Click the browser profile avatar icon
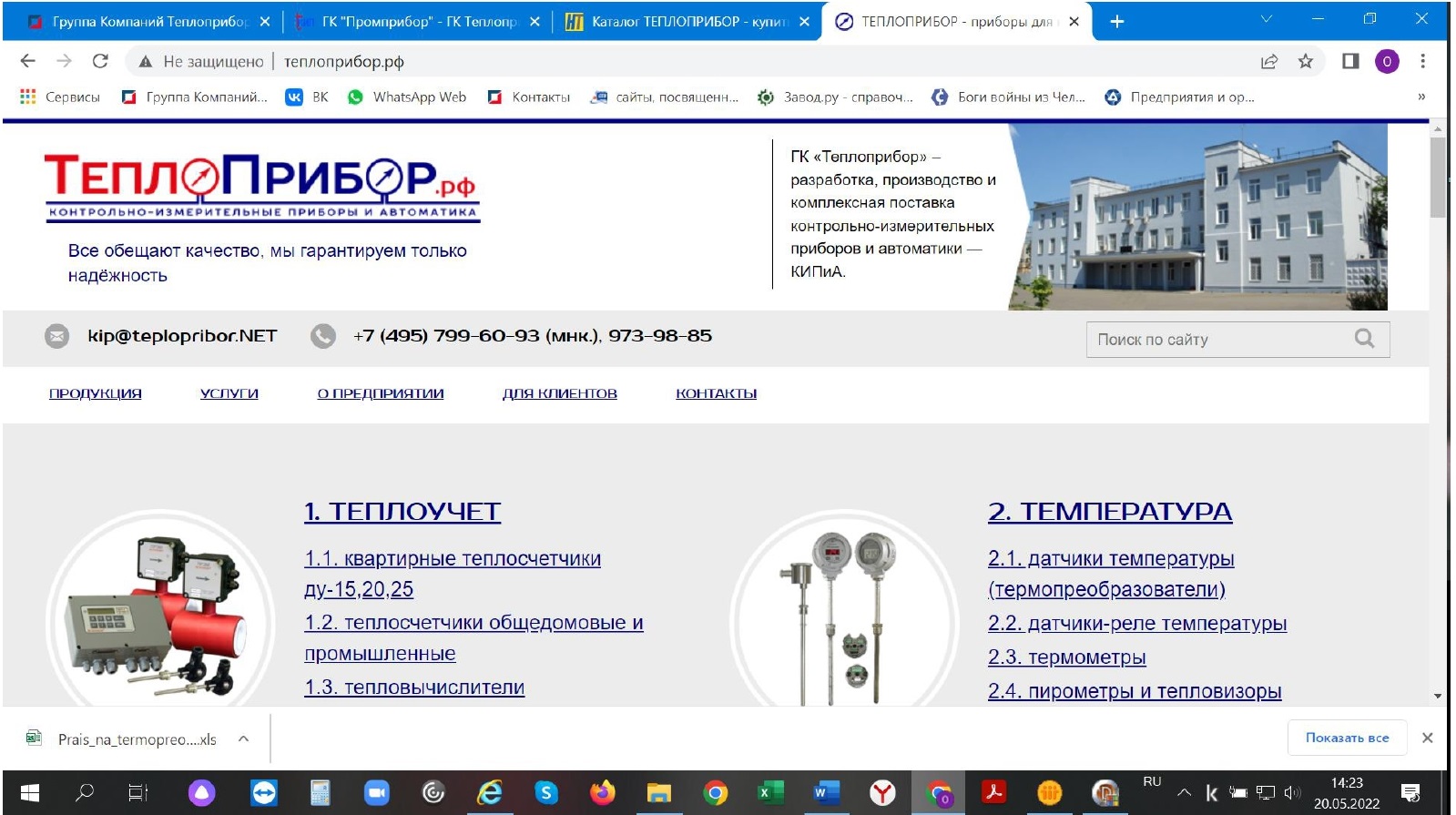 click(x=1387, y=61)
